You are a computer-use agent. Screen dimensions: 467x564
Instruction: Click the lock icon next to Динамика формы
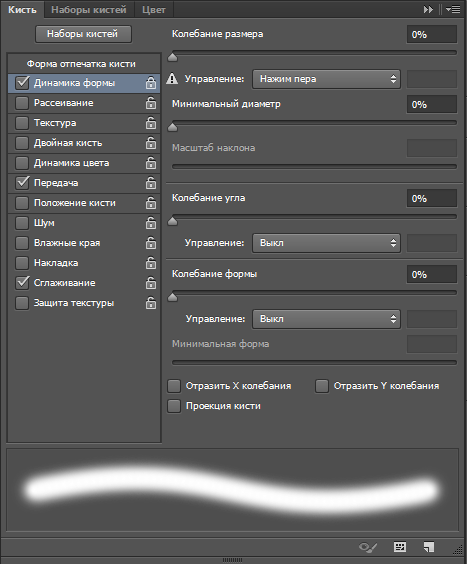(151, 83)
